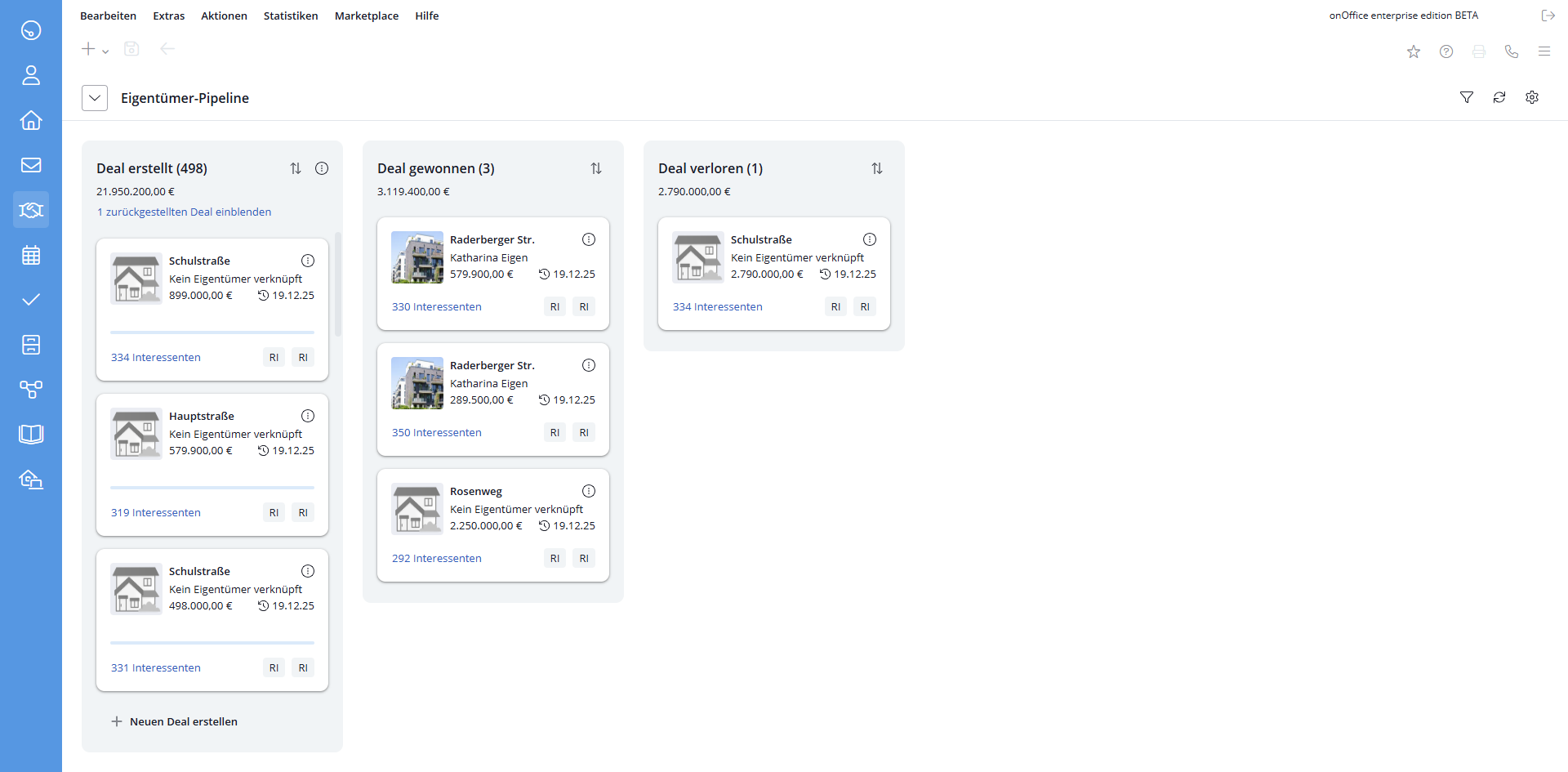Click the Raderberger Str. 579.900 € property thumbnail
1568x772 pixels.
417,257
